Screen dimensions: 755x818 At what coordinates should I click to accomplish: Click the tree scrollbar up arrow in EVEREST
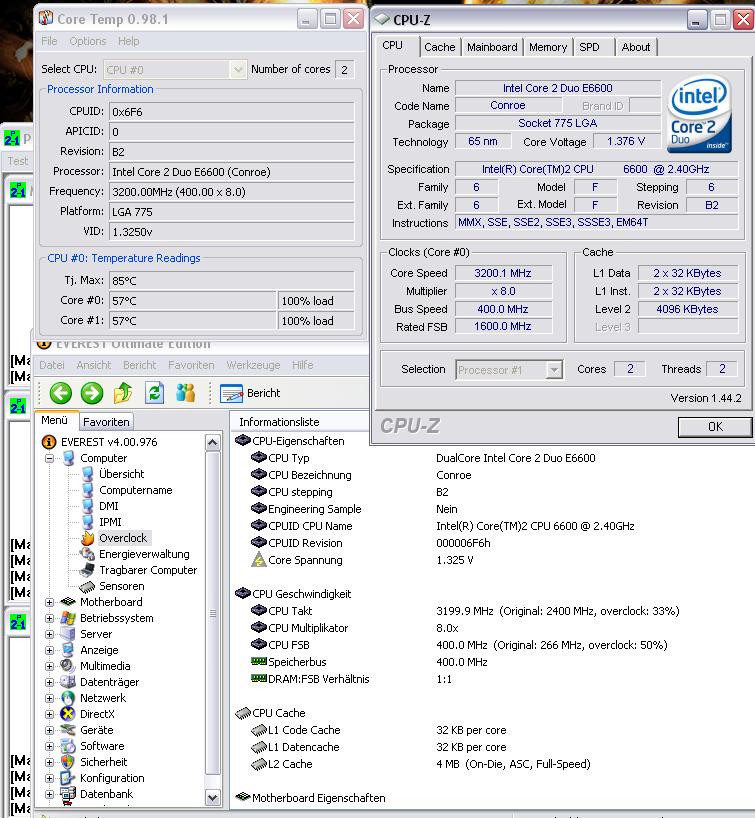click(x=212, y=443)
